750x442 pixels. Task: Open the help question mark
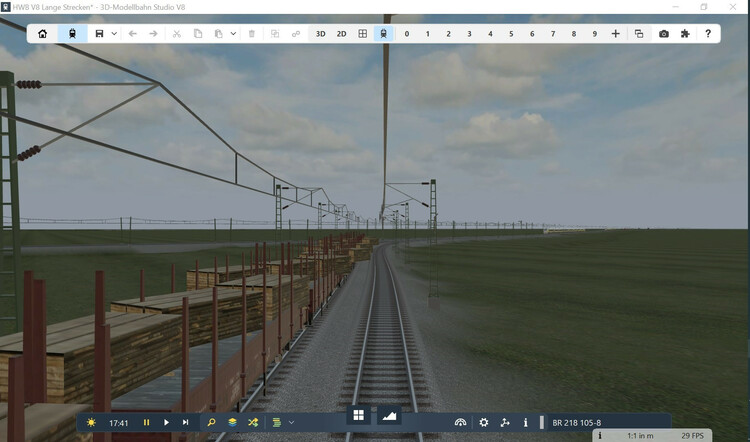[x=708, y=33]
